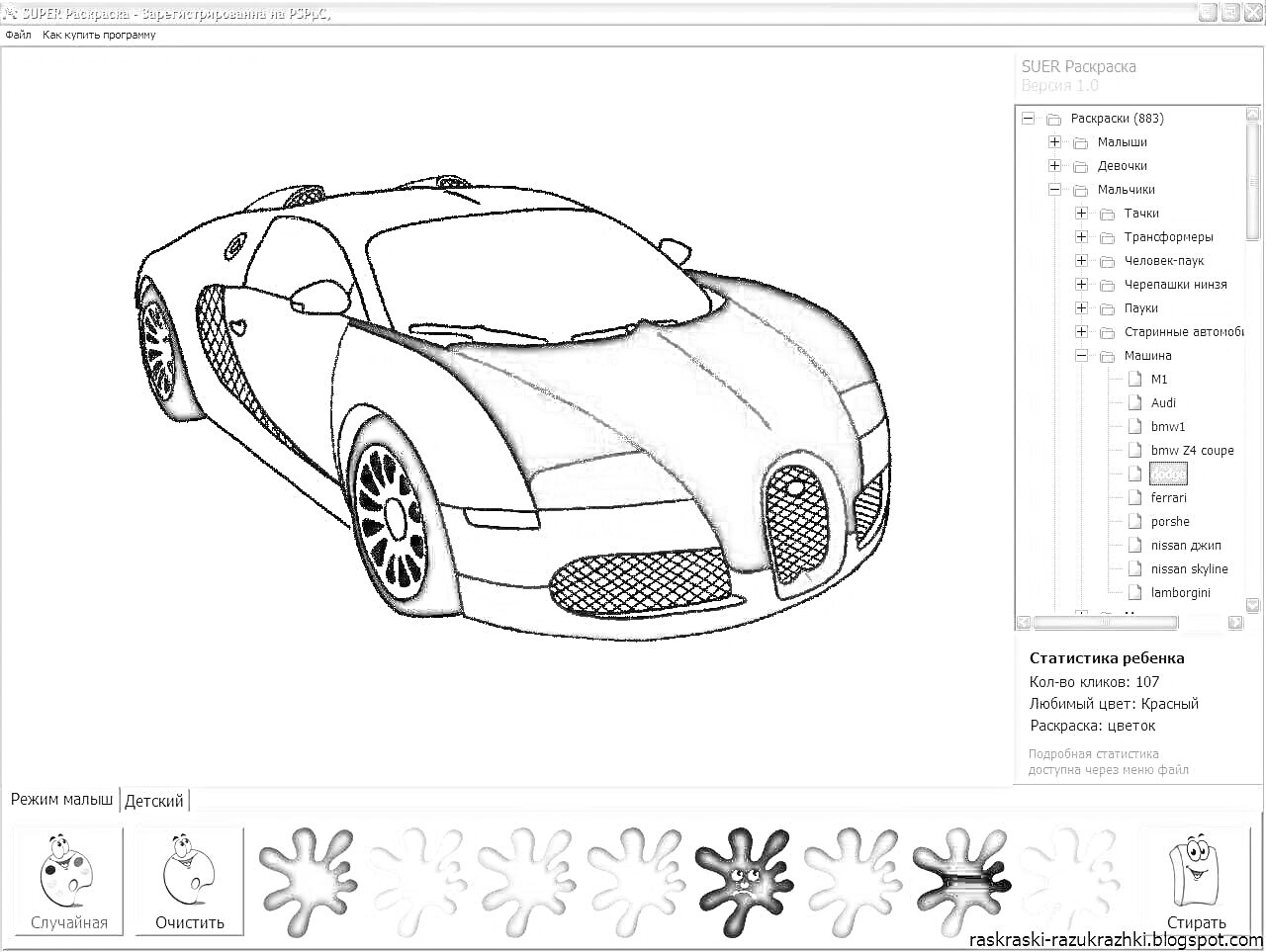Click the Трансформеры folder icon
1266x952 pixels.
1107,237
